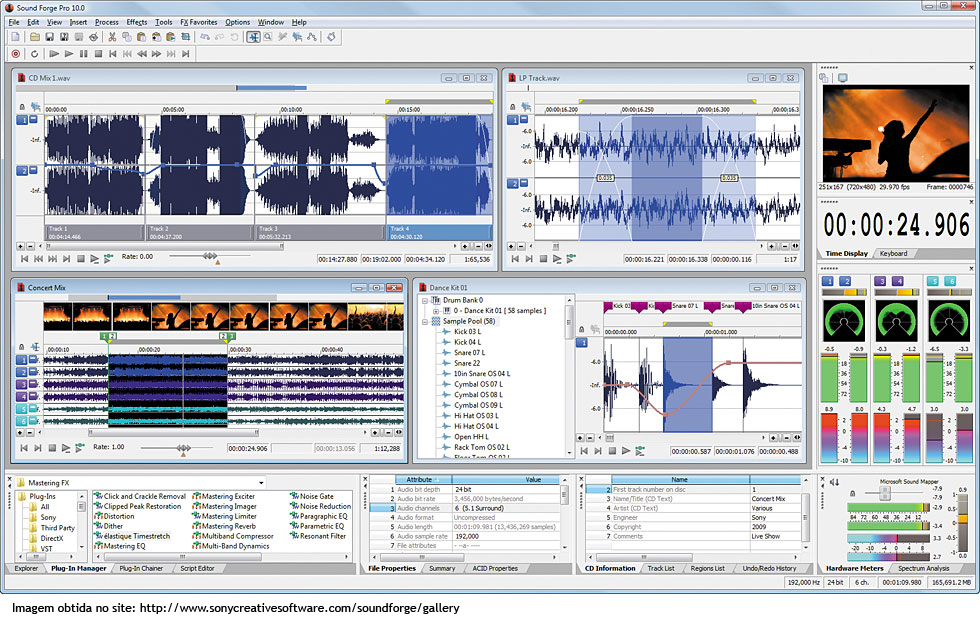Toggle meter channel 1 in Hardware Meters
The width and height of the screenshot is (980, 620).
(828, 282)
